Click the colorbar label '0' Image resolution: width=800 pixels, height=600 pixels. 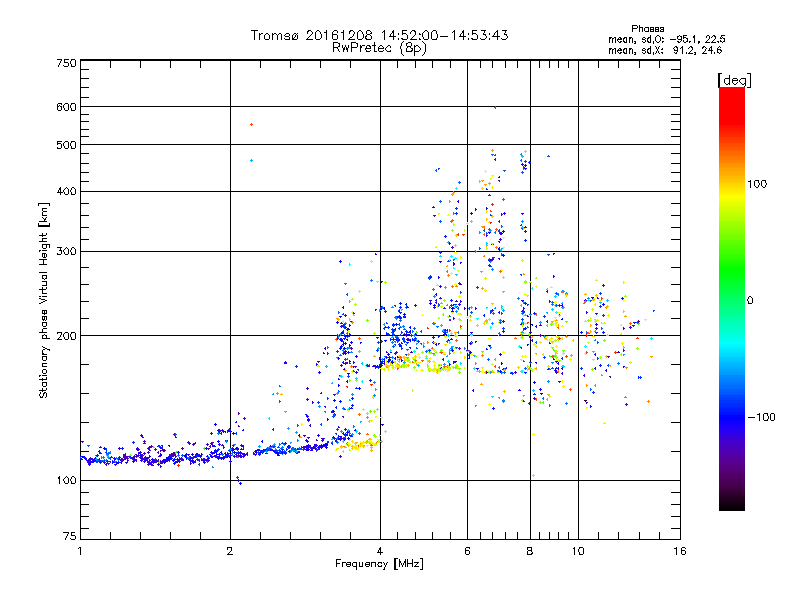[750, 300]
